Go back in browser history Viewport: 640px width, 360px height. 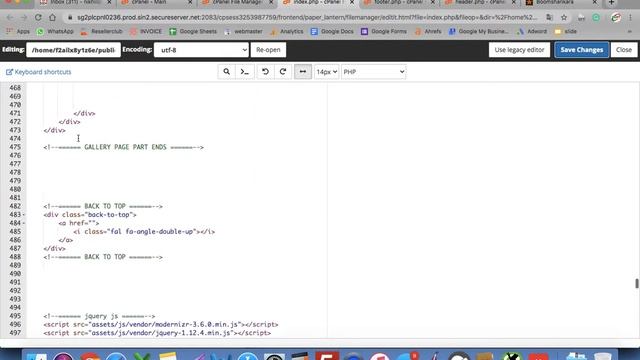point(10,18)
